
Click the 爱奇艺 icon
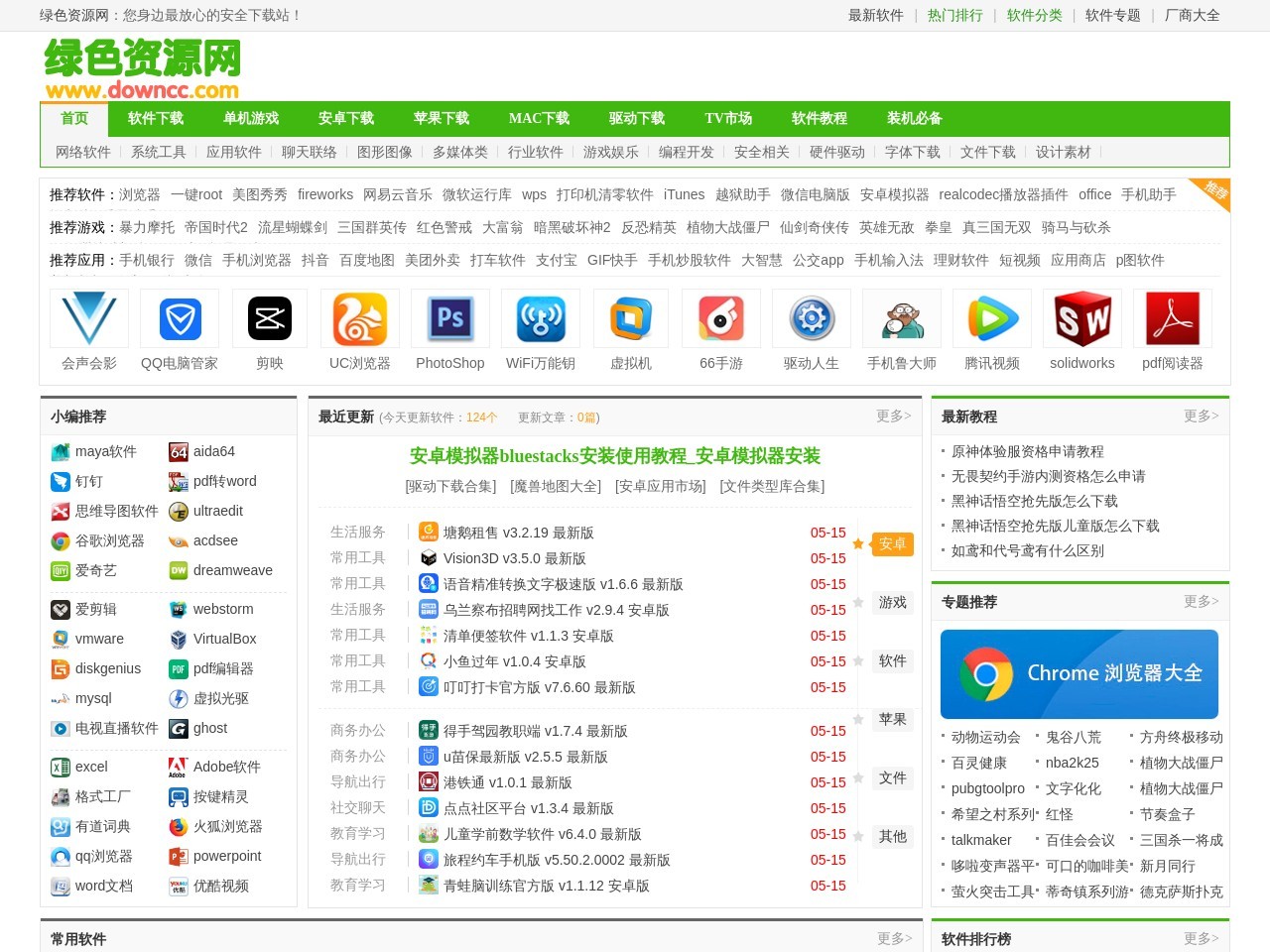[x=61, y=571]
